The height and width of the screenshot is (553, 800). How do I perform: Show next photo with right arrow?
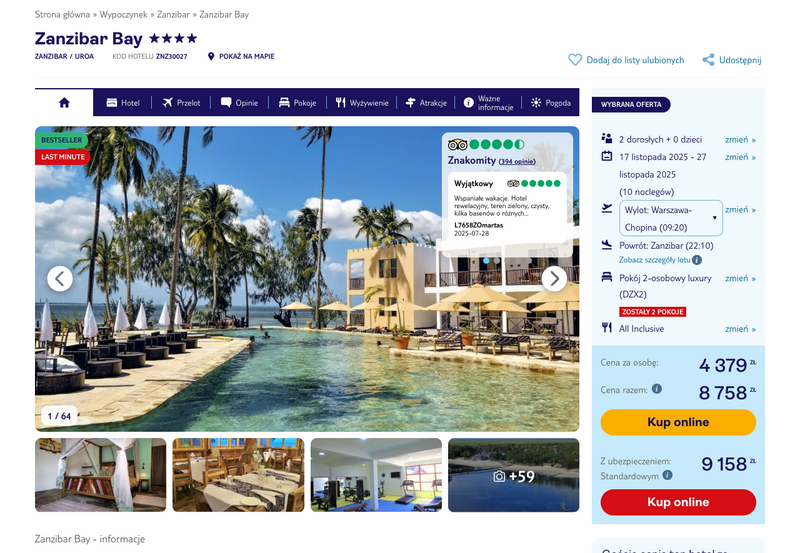click(554, 279)
